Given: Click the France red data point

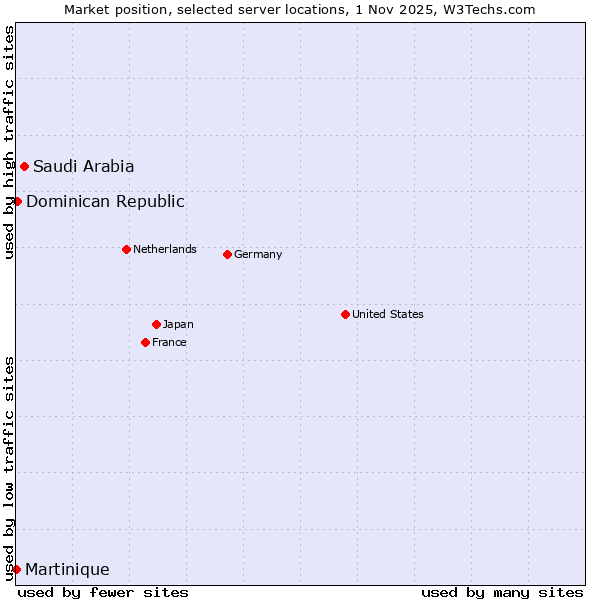Looking at the screenshot, I should point(145,342).
